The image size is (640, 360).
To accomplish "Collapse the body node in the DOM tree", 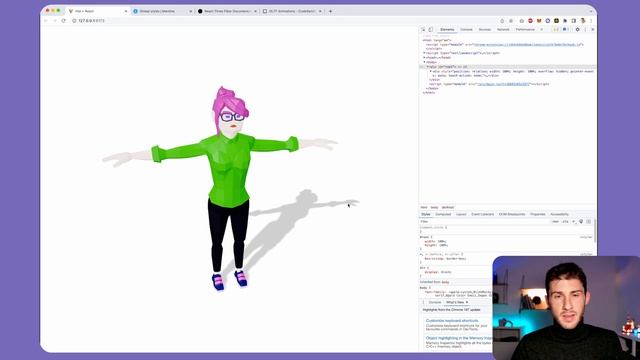I will click(x=424, y=62).
